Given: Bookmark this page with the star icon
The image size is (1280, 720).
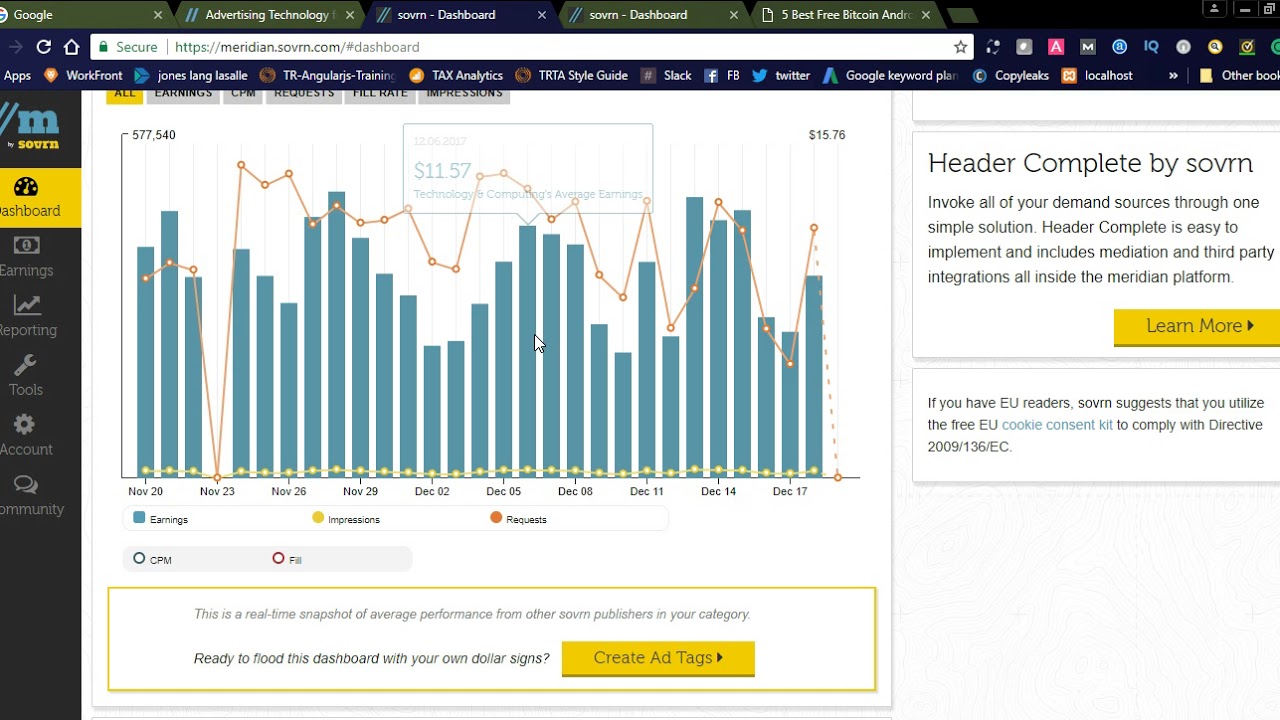Looking at the screenshot, I should [960, 47].
